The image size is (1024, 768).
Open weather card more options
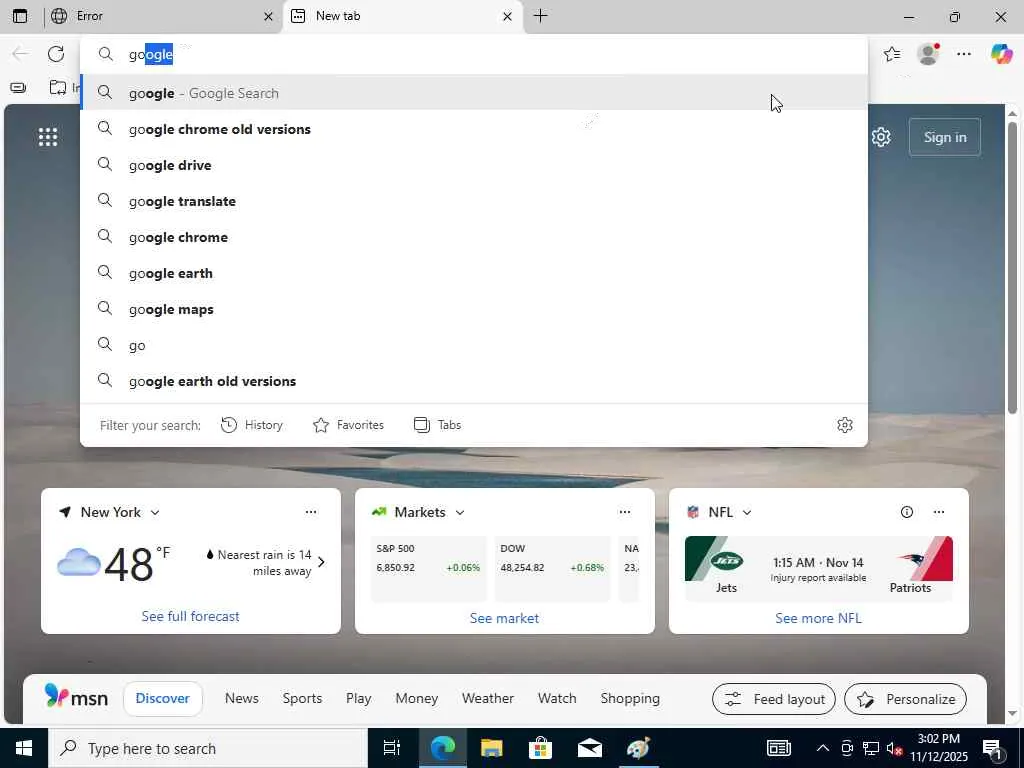(x=311, y=513)
